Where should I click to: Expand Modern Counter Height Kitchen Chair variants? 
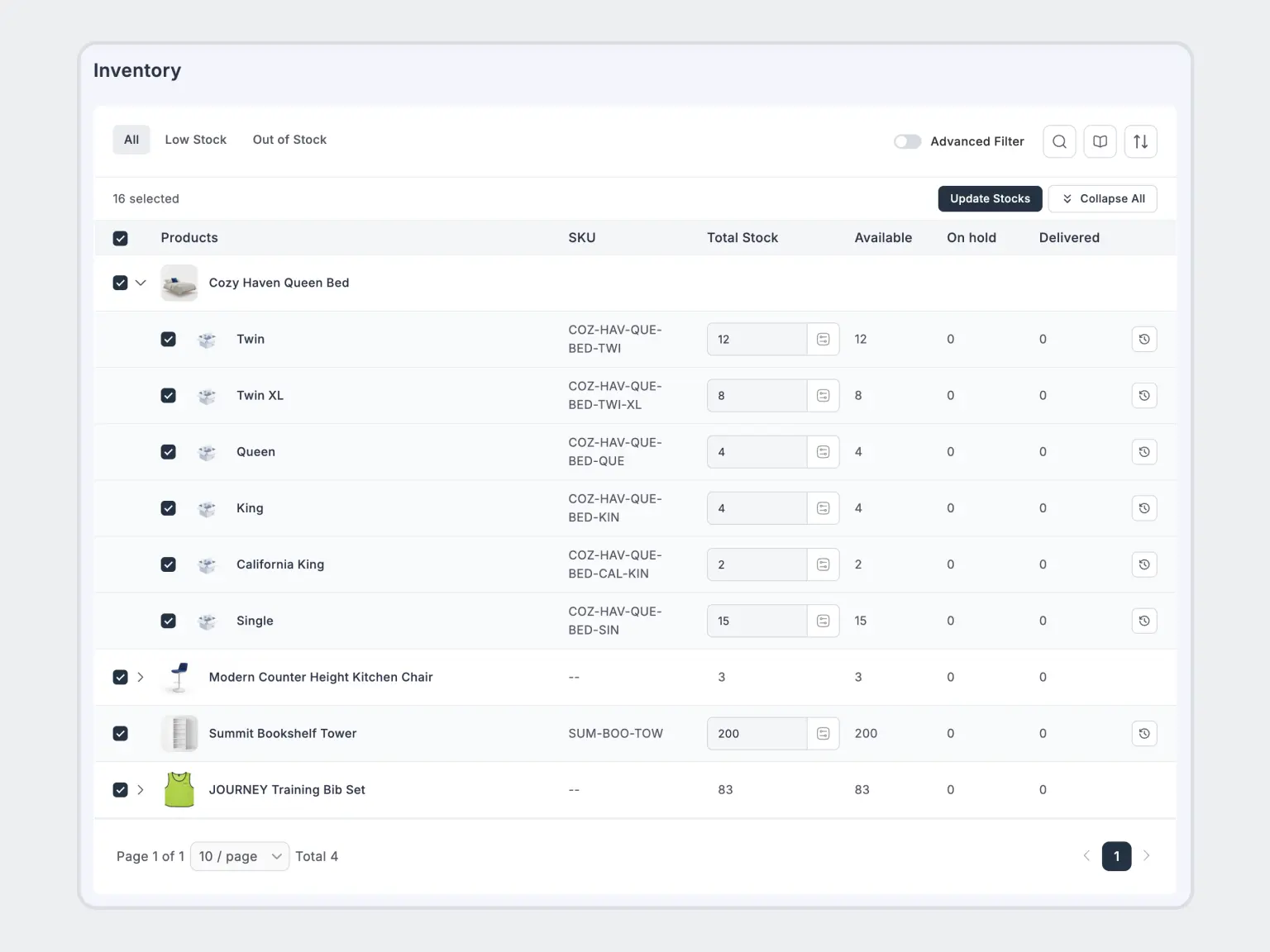141,678
